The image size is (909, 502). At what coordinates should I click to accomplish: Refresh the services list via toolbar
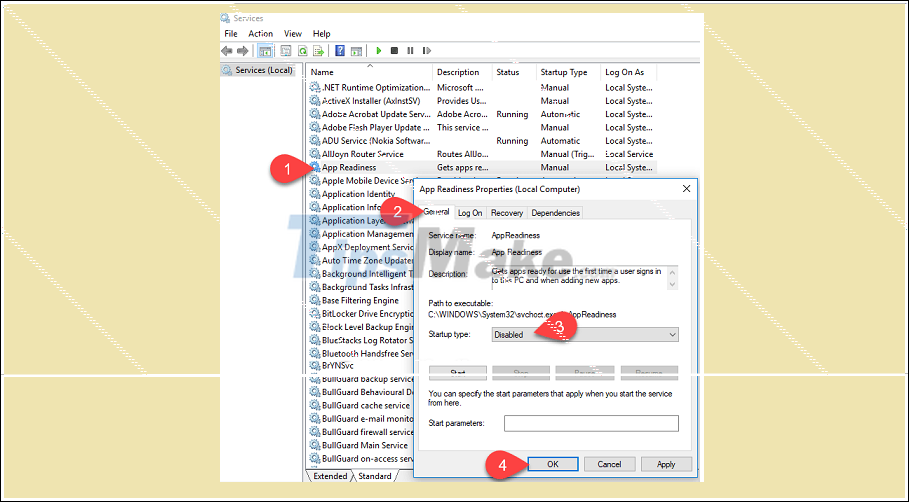coord(302,51)
